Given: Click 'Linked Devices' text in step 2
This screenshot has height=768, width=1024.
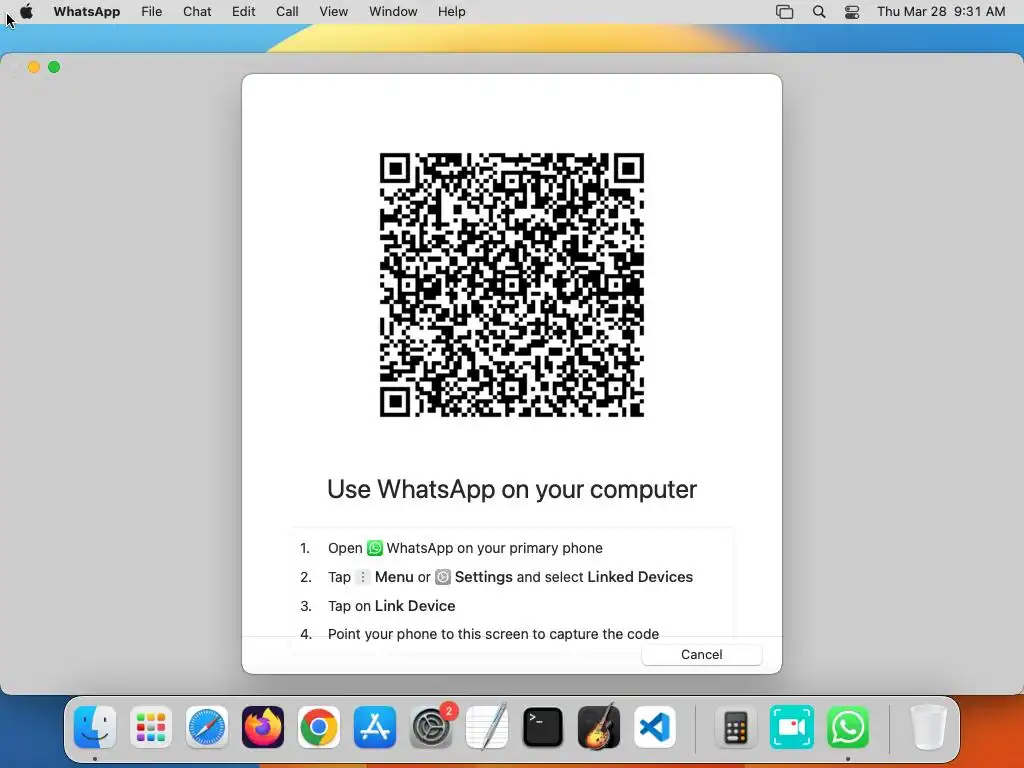Looking at the screenshot, I should (x=640, y=577).
